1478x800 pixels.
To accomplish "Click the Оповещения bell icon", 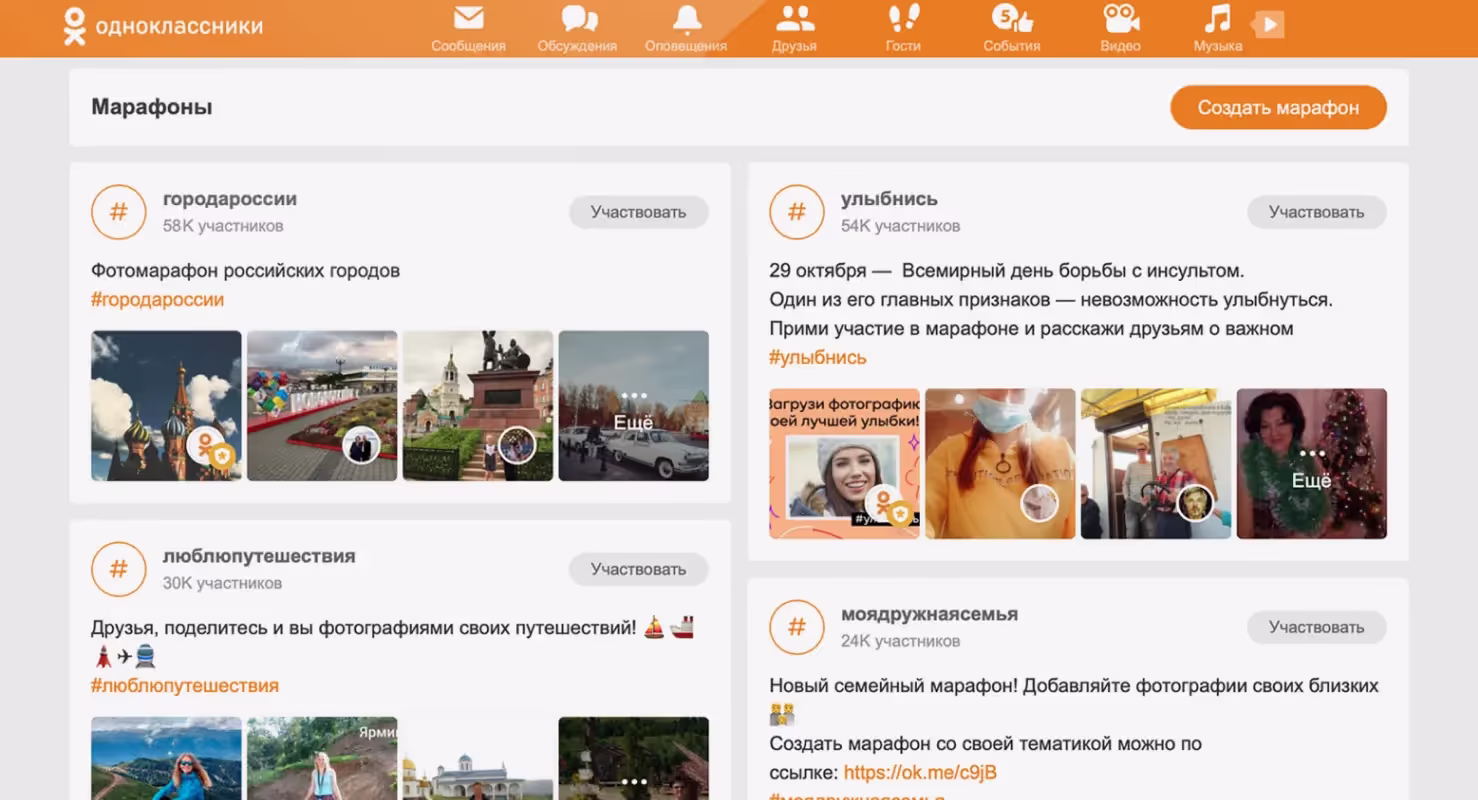I will pyautogui.click(x=686, y=20).
